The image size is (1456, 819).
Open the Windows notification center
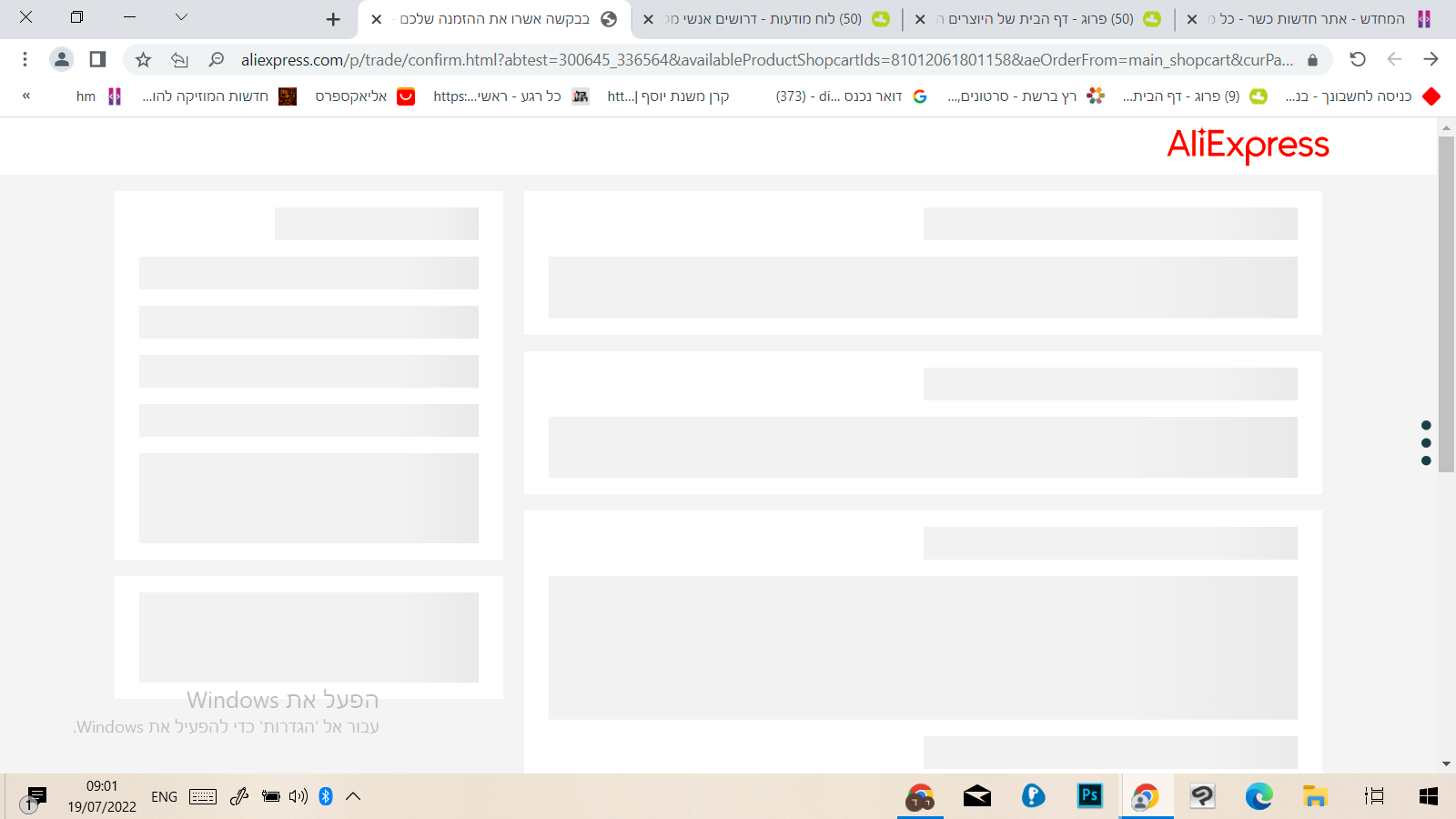point(35,798)
